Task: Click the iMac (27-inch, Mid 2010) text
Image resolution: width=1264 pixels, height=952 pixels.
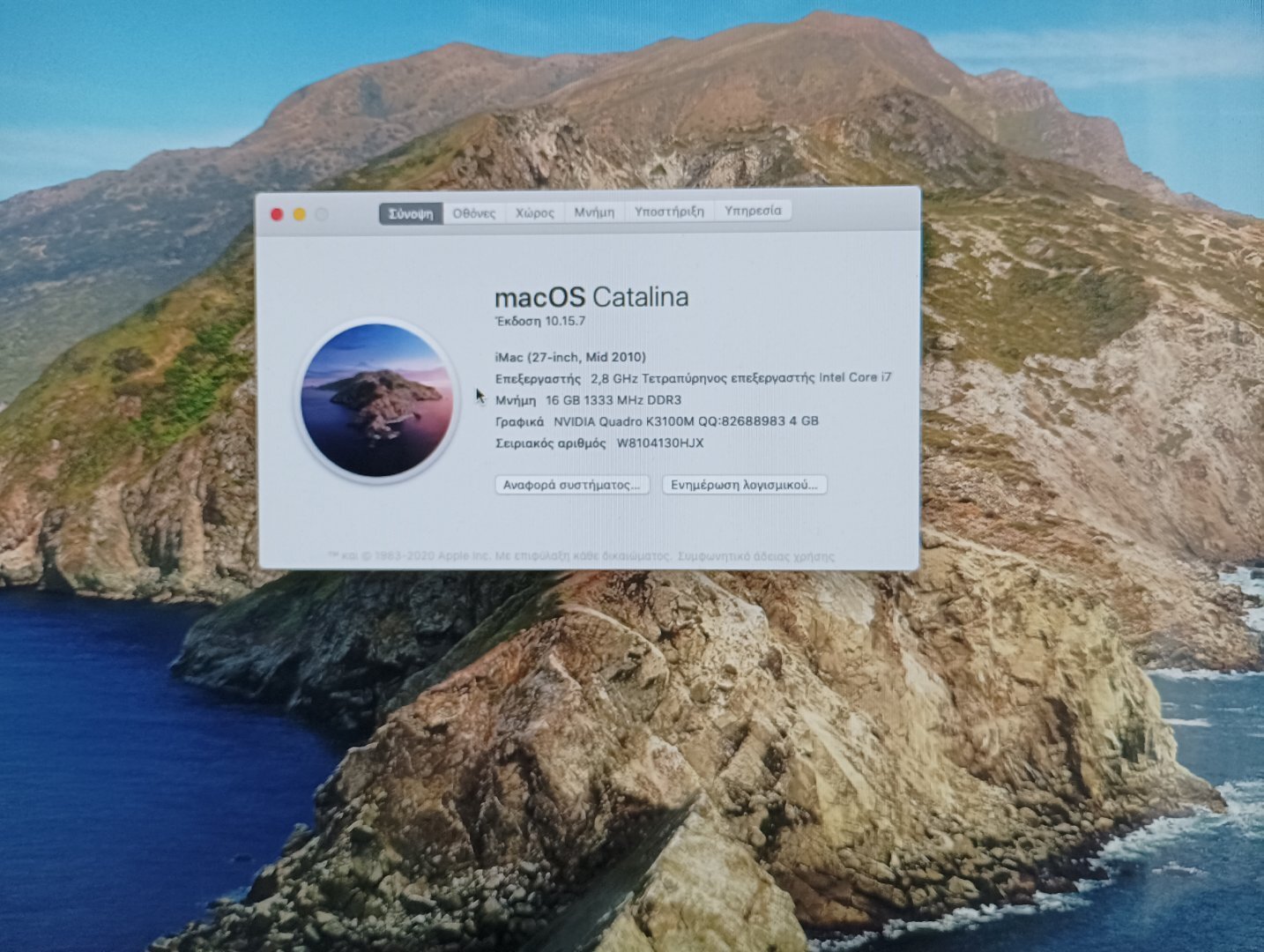Action: click(x=570, y=357)
